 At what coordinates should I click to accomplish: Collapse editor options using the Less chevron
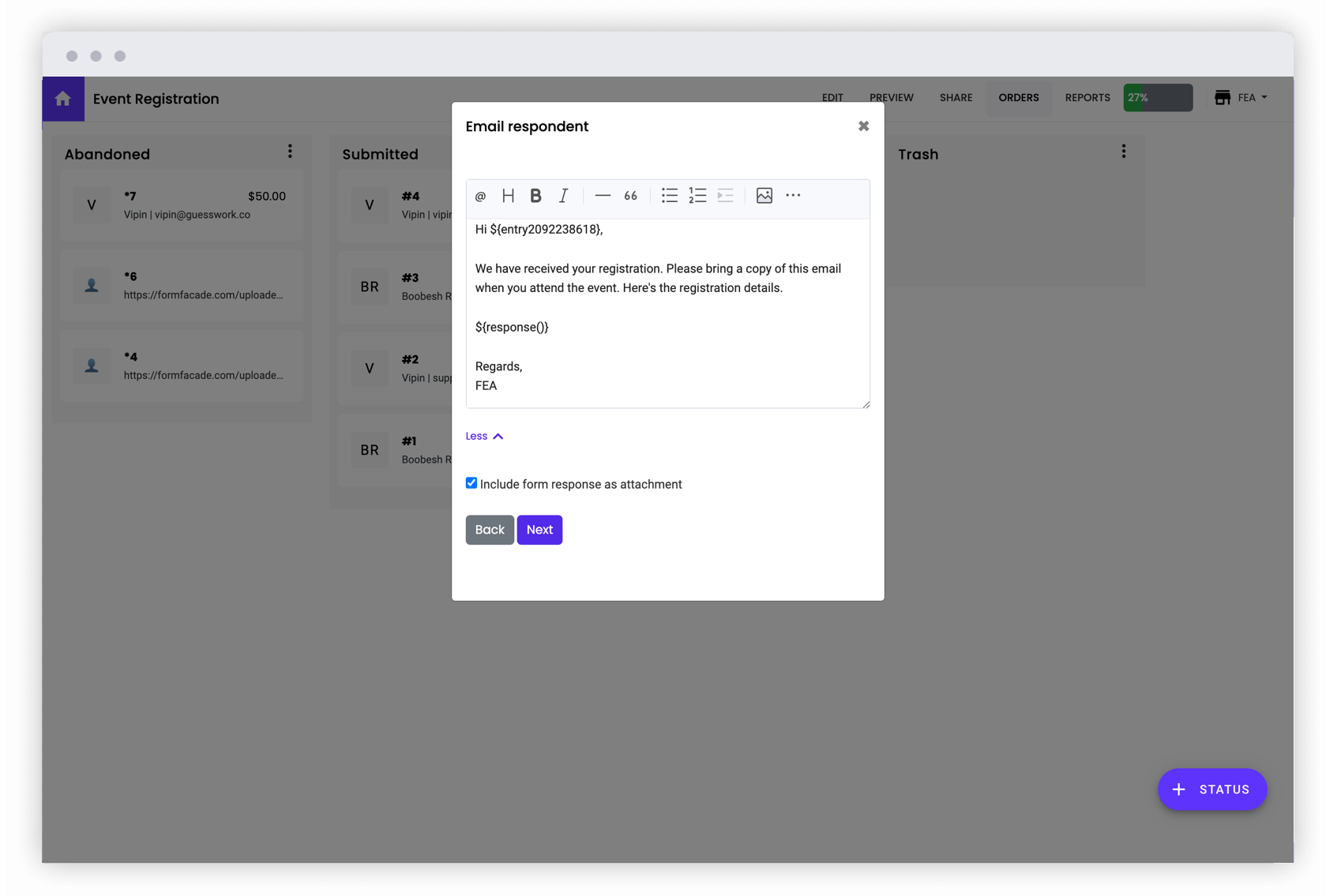tap(484, 435)
